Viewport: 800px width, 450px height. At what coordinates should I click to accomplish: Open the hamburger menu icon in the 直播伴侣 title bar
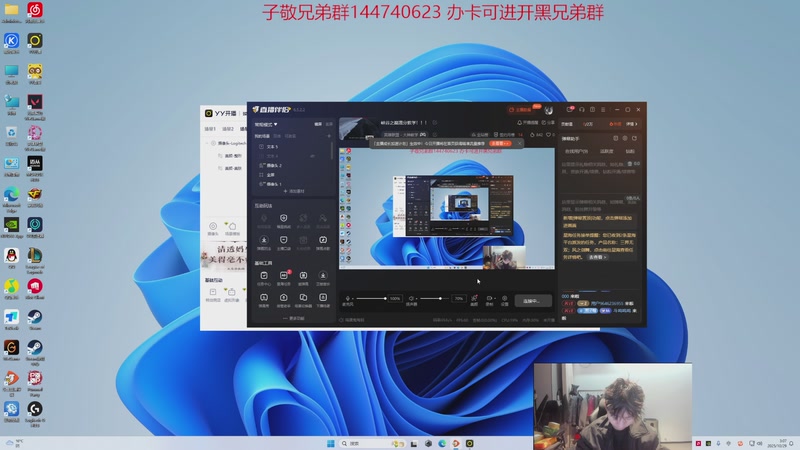[x=603, y=110]
